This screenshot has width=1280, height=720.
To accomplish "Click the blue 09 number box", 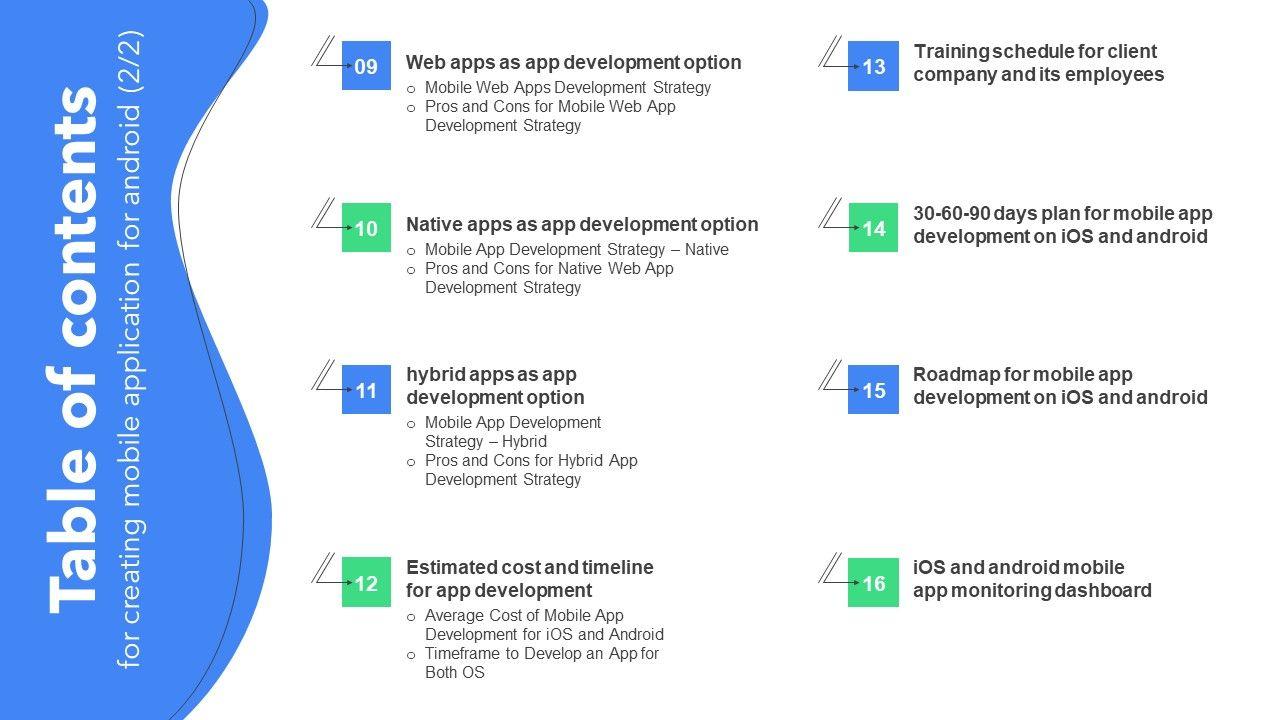I will coord(366,66).
